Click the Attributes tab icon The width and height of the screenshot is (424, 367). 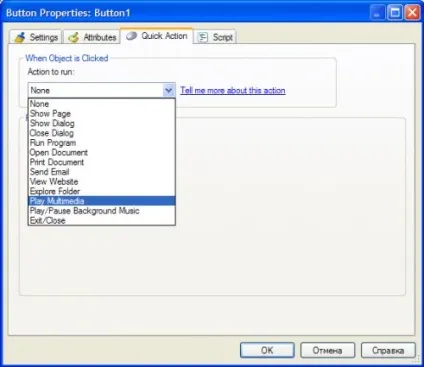(x=73, y=37)
